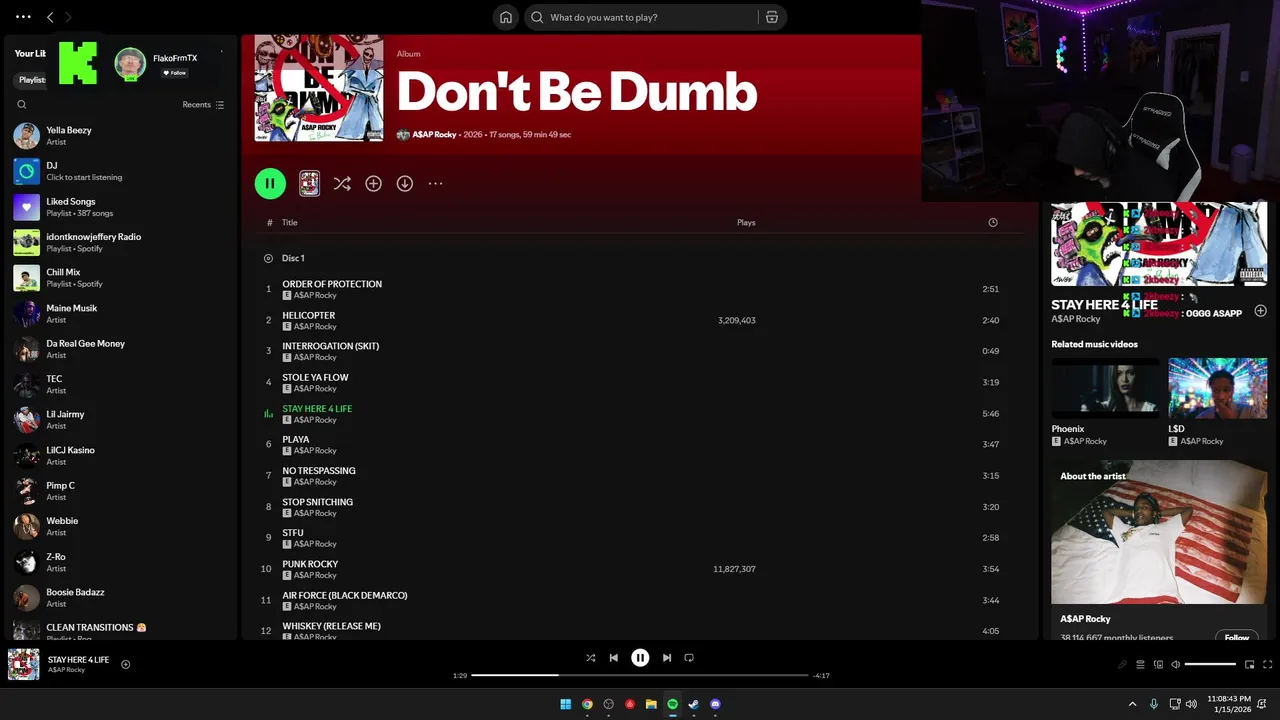The width and height of the screenshot is (1280, 720).
Task: Open the Spotify three-dot app menu
Action: tap(23, 17)
